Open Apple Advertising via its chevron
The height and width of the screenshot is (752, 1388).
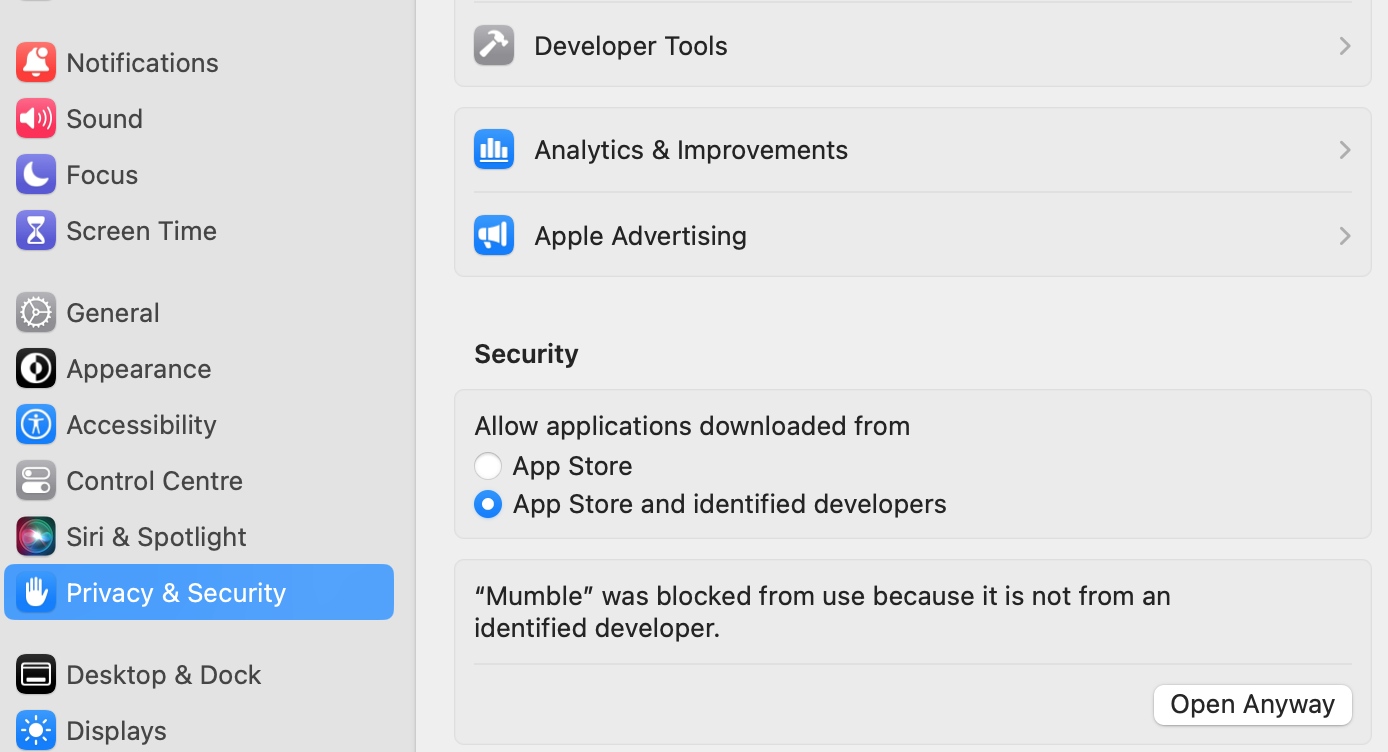(1345, 235)
